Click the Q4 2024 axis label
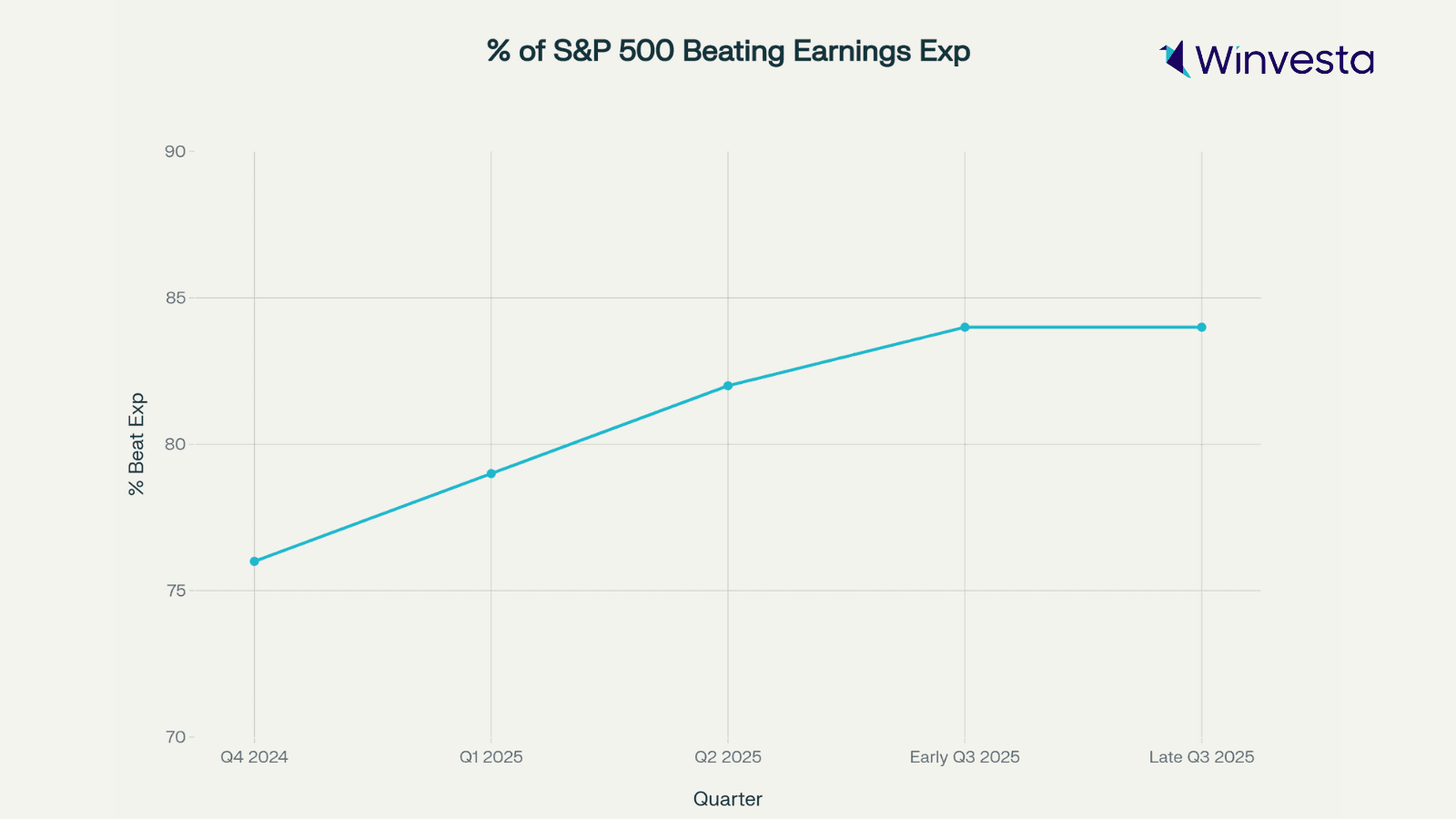This screenshot has width=1456, height=819. (255, 757)
